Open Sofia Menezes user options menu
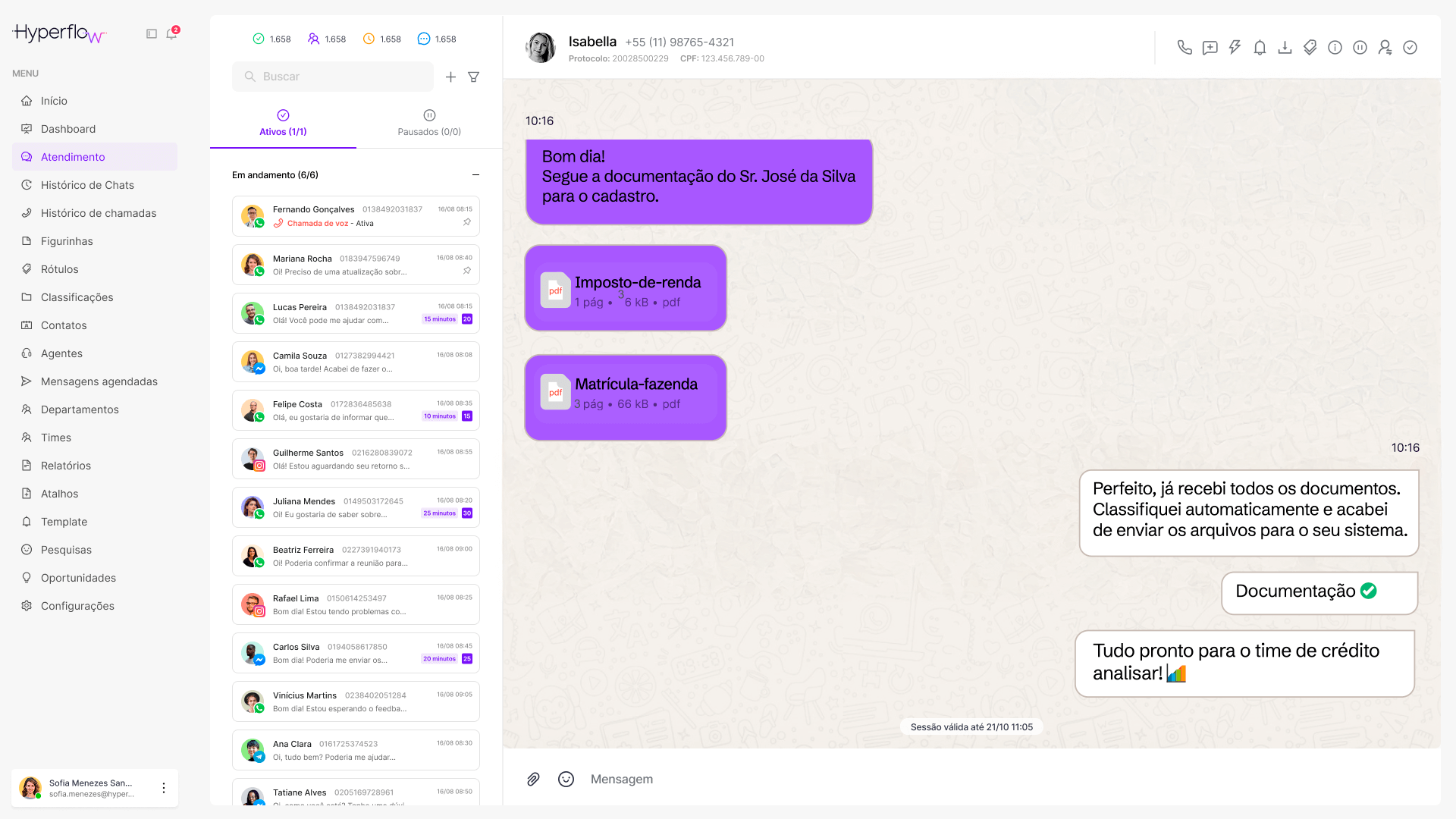 (x=164, y=788)
